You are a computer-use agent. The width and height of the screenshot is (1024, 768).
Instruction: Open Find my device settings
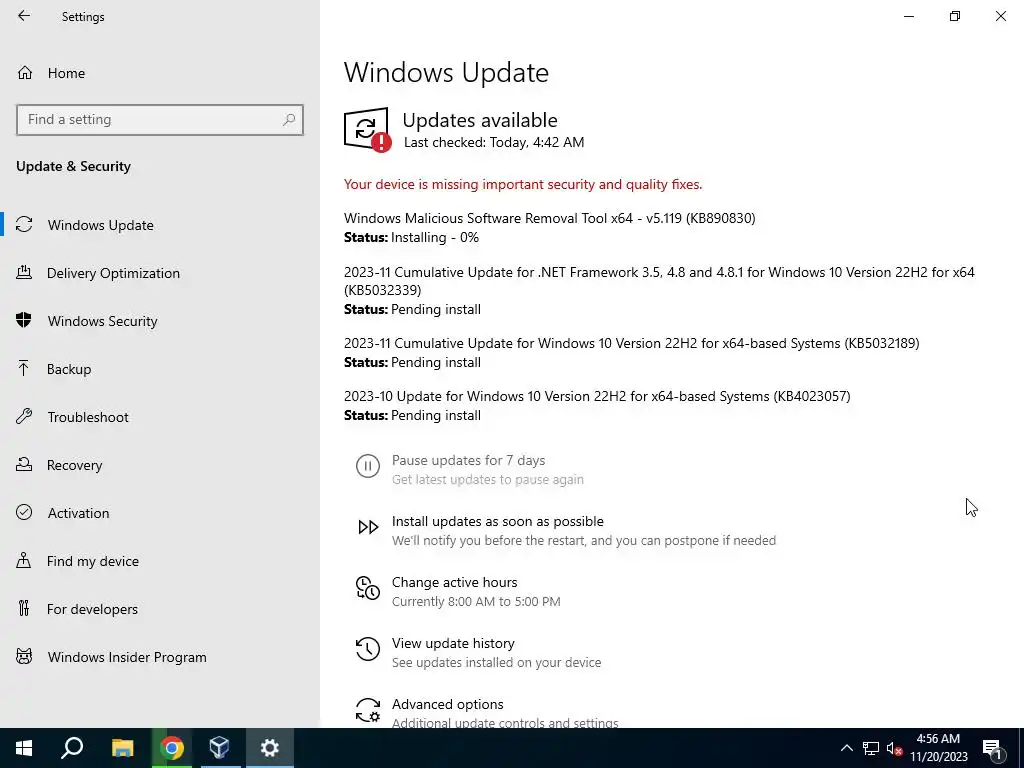coord(160,561)
